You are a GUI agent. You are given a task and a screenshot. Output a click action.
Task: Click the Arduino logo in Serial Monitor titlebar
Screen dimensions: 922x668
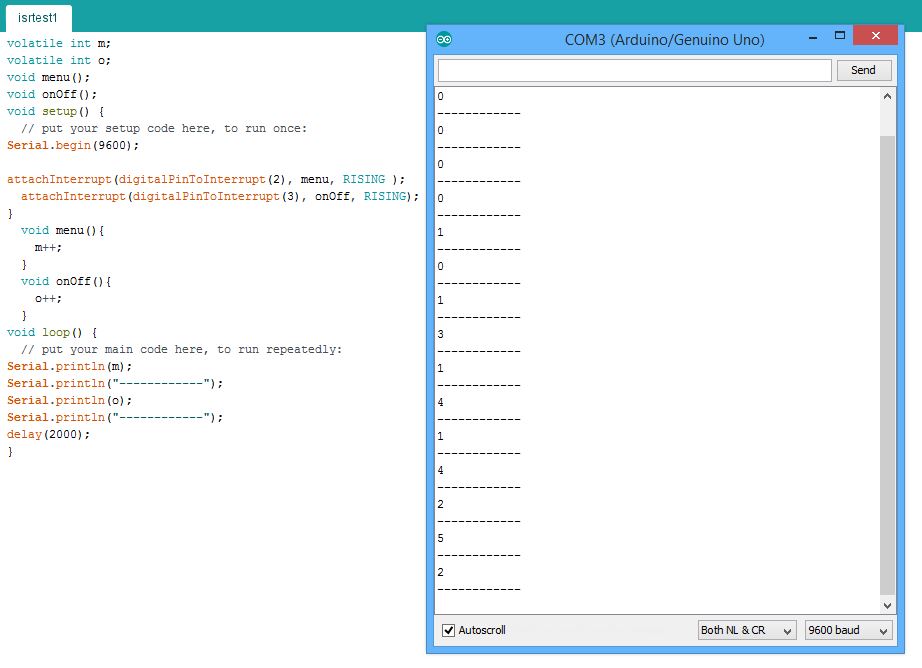443,38
